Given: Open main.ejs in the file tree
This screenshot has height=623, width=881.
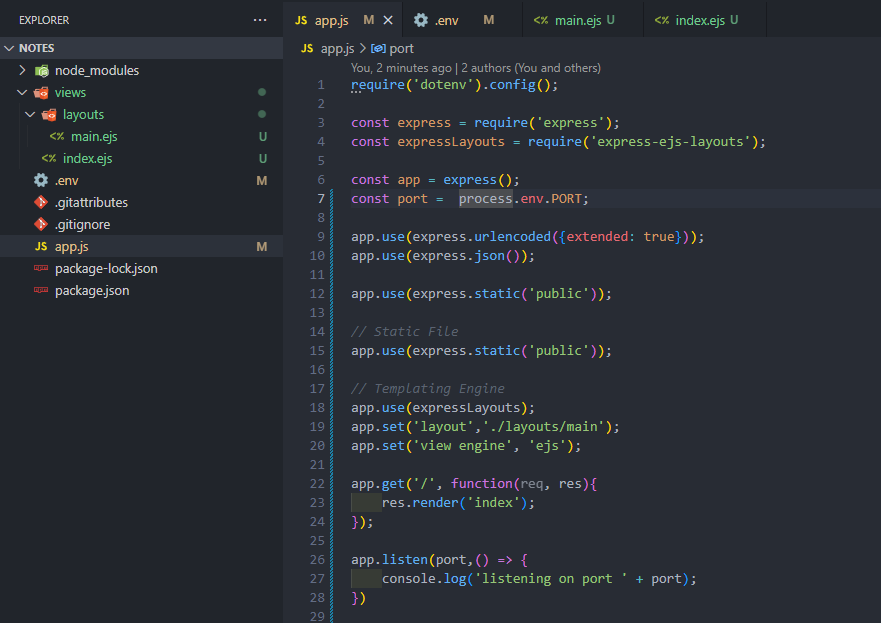Looking at the screenshot, I should 94,137.
